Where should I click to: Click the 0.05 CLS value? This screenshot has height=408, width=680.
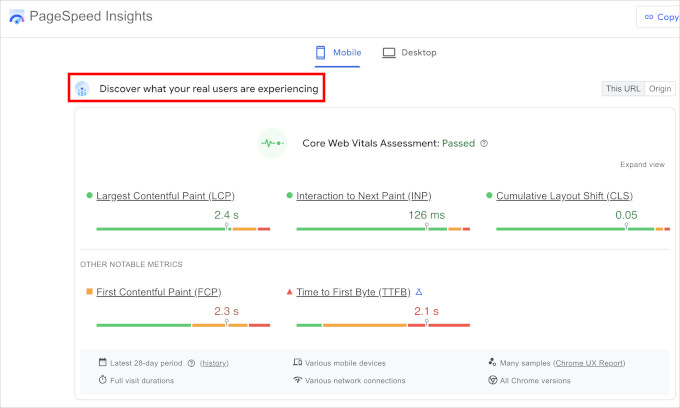pos(626,215)
